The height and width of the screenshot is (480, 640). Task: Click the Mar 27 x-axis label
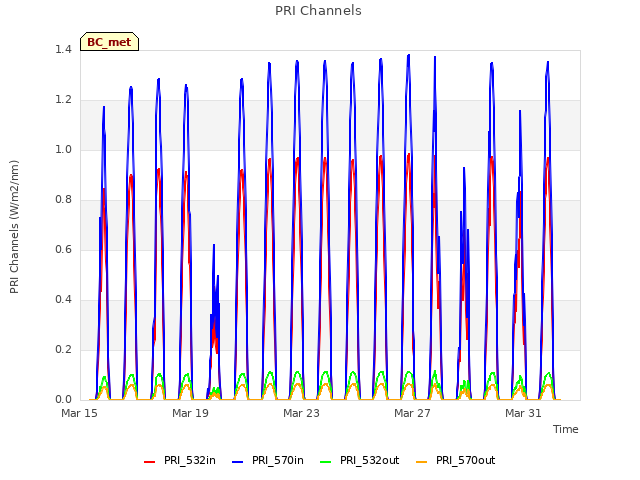[412, 413]
